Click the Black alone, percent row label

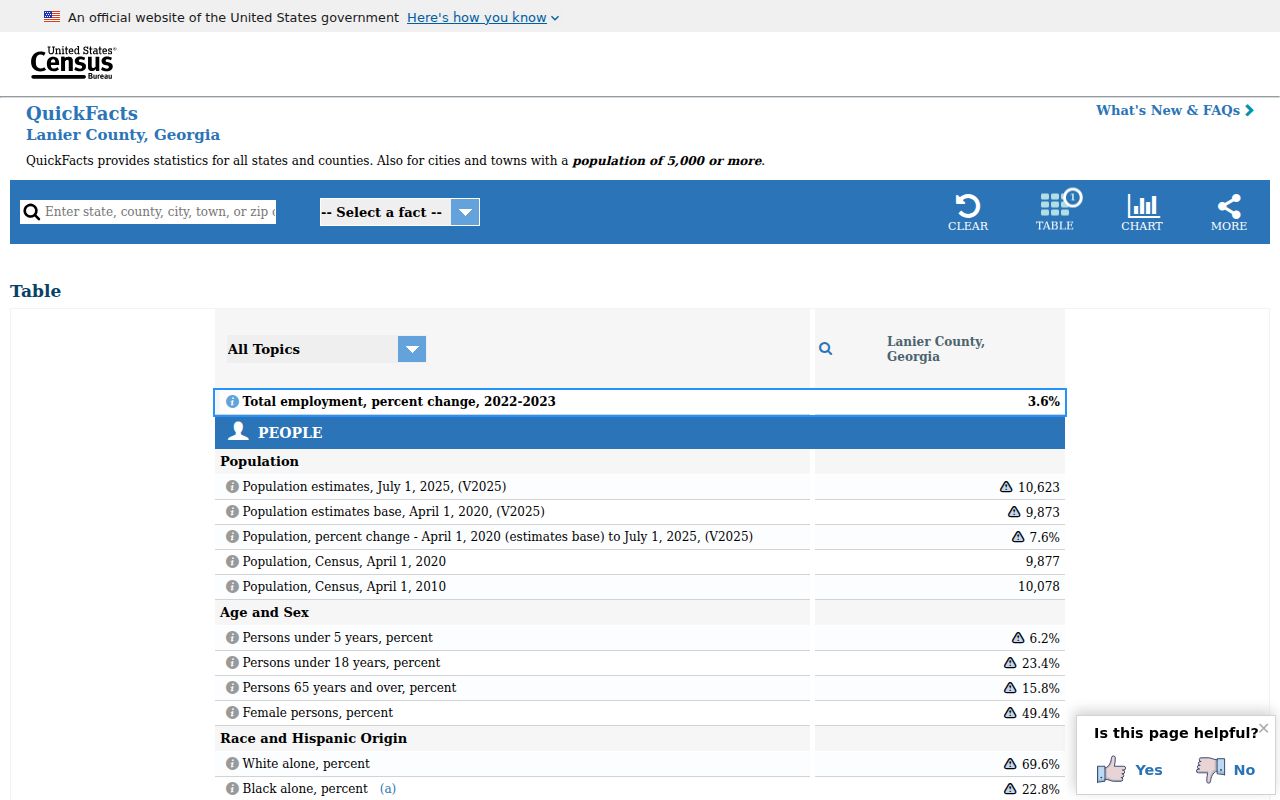(306, 789)
